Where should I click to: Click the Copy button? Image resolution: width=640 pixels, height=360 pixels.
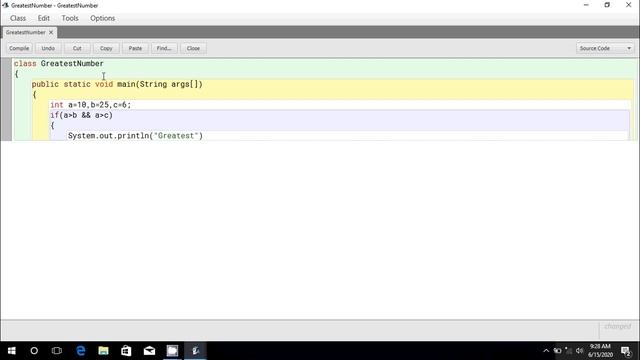(106, 48)
